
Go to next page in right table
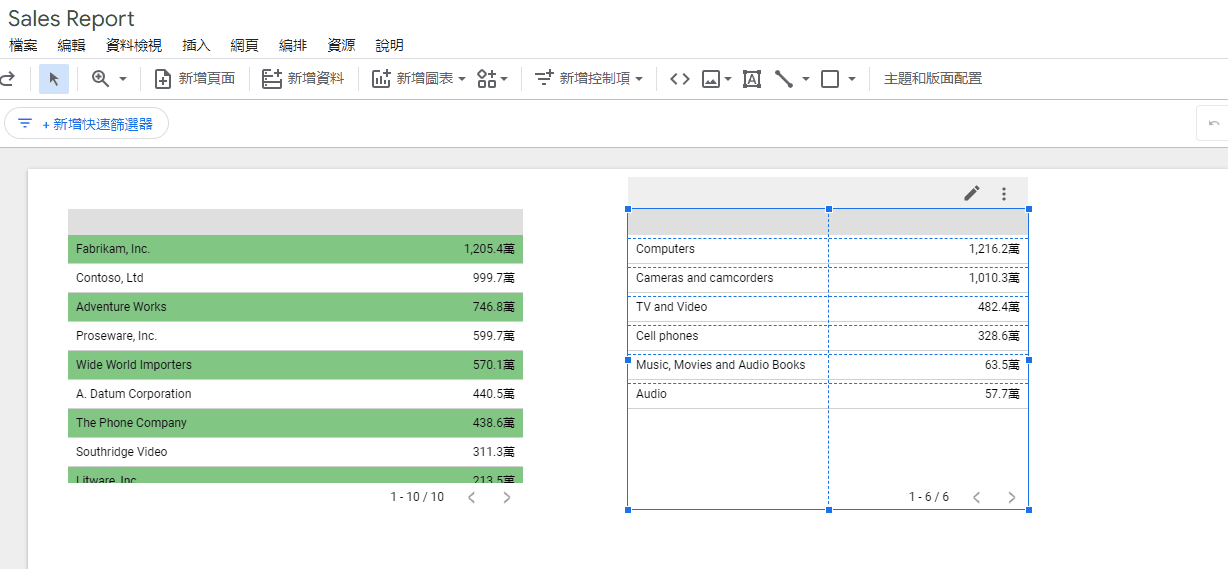1012,497
